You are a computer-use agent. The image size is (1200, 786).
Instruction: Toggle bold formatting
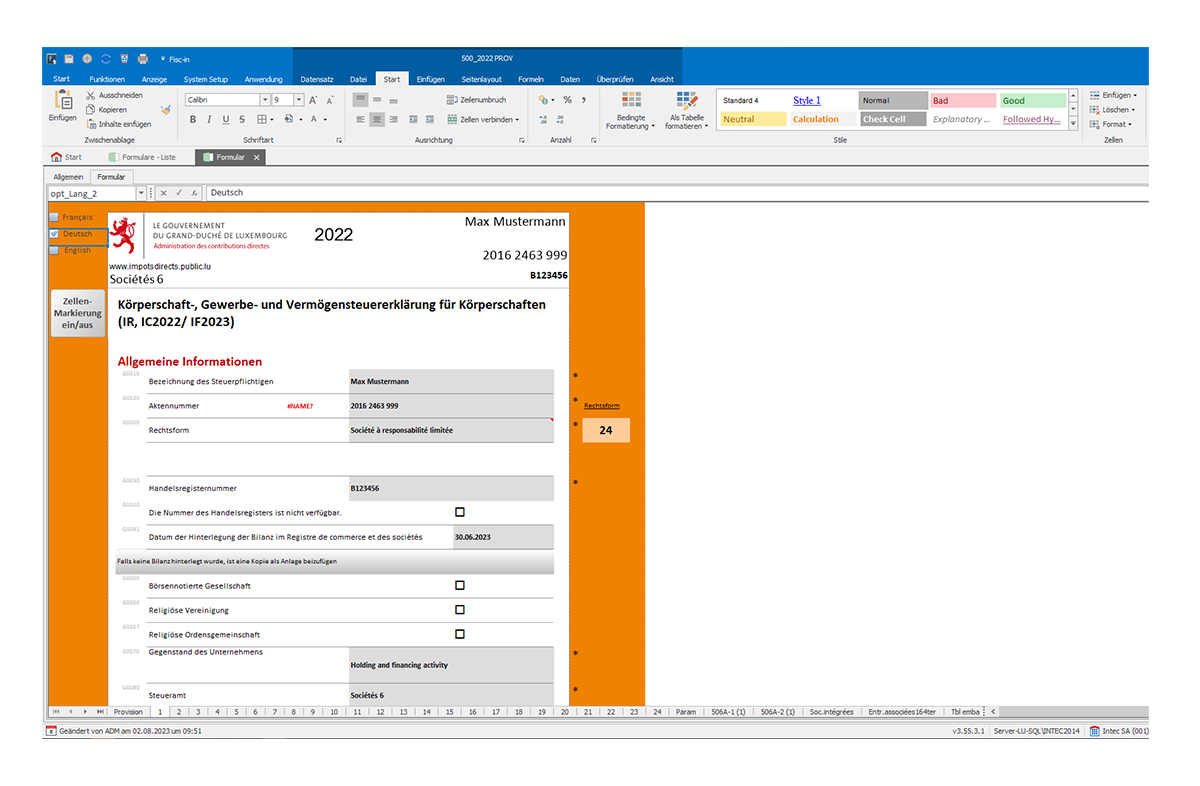pyautogui.click(x=193, y=119)
